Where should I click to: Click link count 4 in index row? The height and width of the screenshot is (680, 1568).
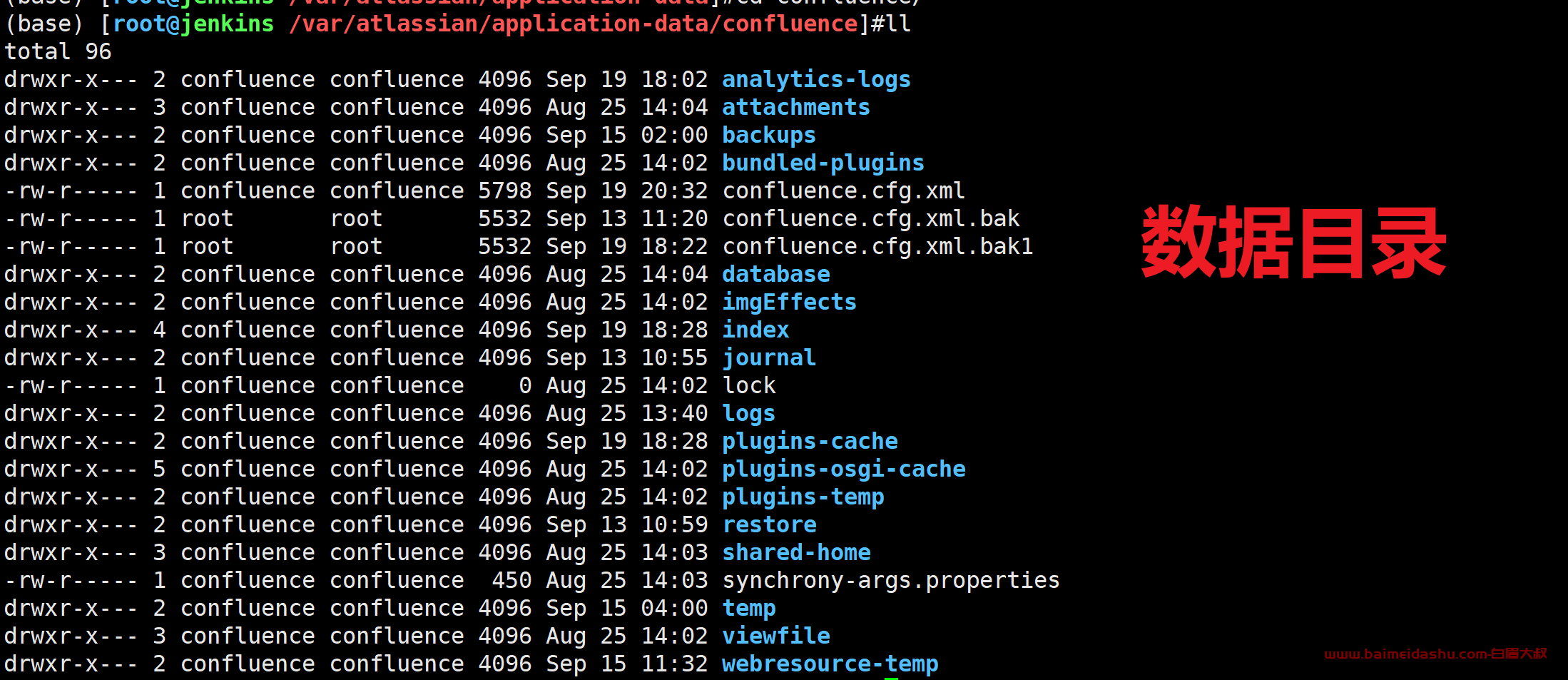(x=159, y=330)
